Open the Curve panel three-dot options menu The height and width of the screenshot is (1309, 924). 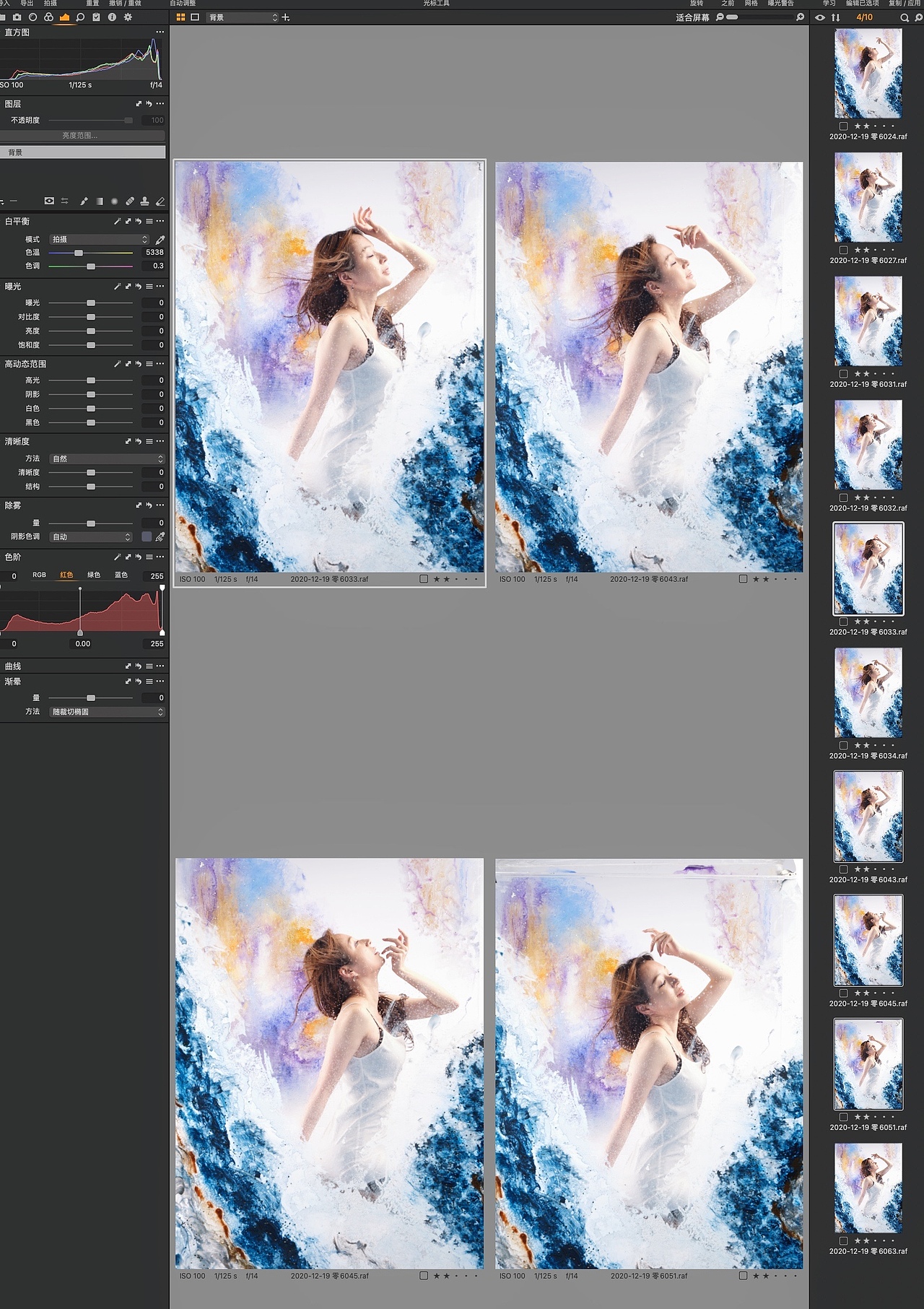(160, 666)
